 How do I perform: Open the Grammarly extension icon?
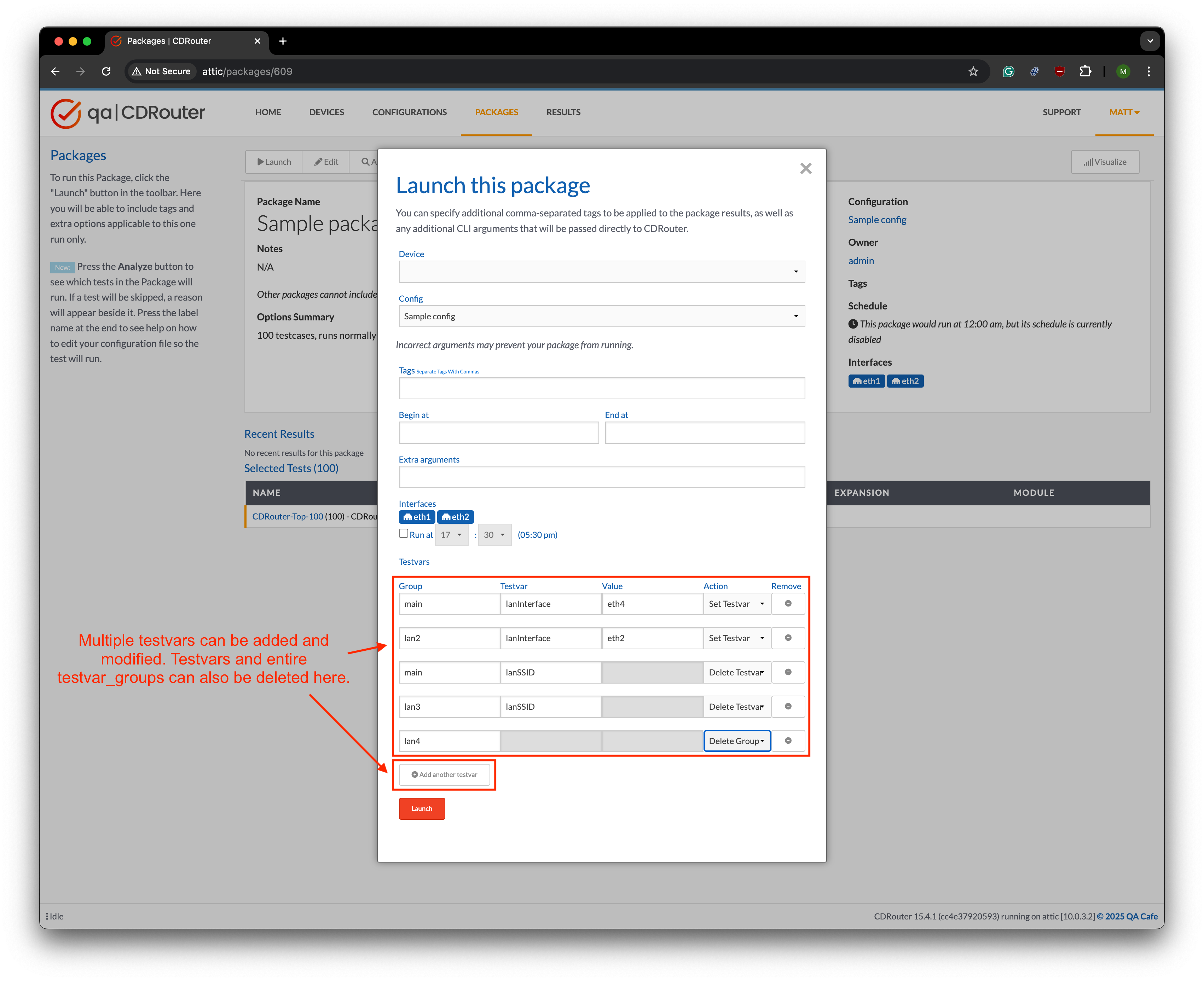click(1008, 71)
